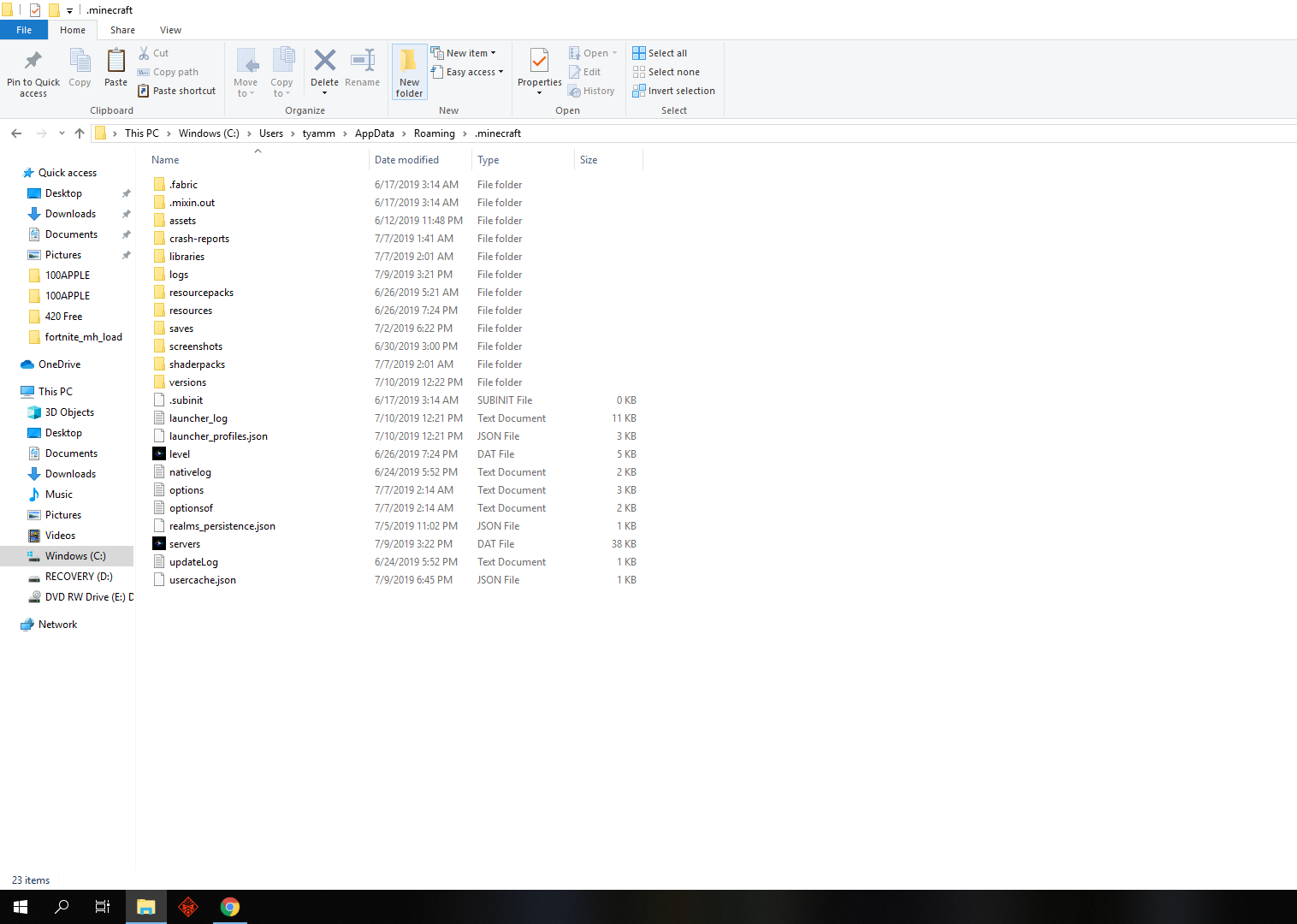Select the resourcepacks folder

click(201, 293)
